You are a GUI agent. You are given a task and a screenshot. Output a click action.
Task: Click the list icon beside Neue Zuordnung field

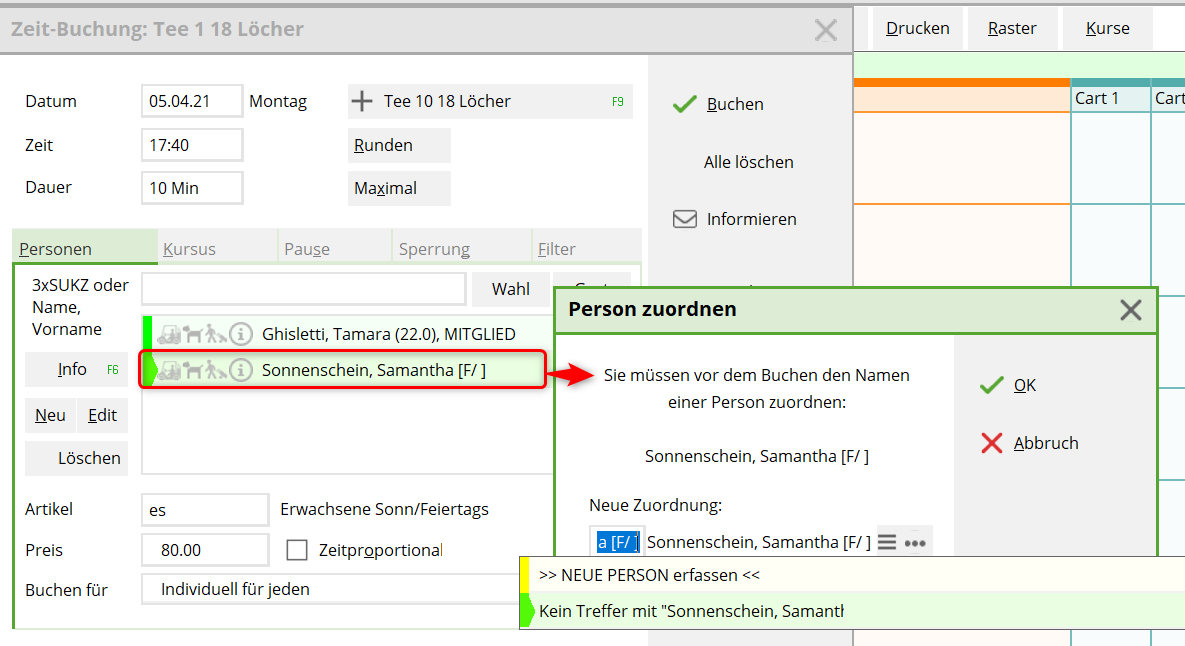[x=887, y=542]
